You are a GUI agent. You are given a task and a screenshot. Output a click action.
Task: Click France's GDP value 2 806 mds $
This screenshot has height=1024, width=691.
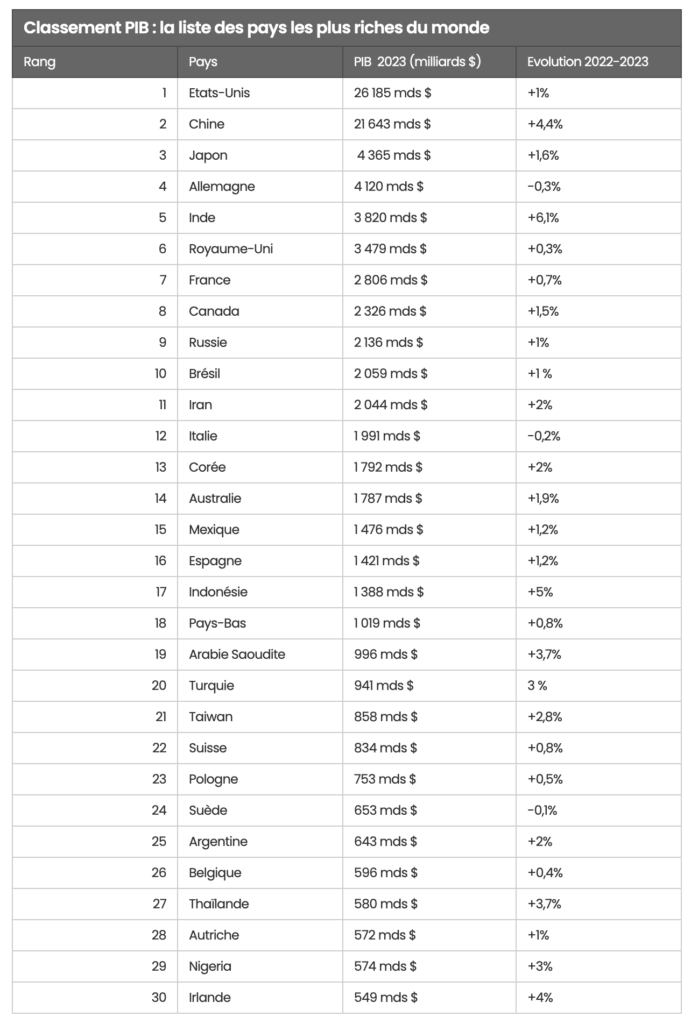390,280
